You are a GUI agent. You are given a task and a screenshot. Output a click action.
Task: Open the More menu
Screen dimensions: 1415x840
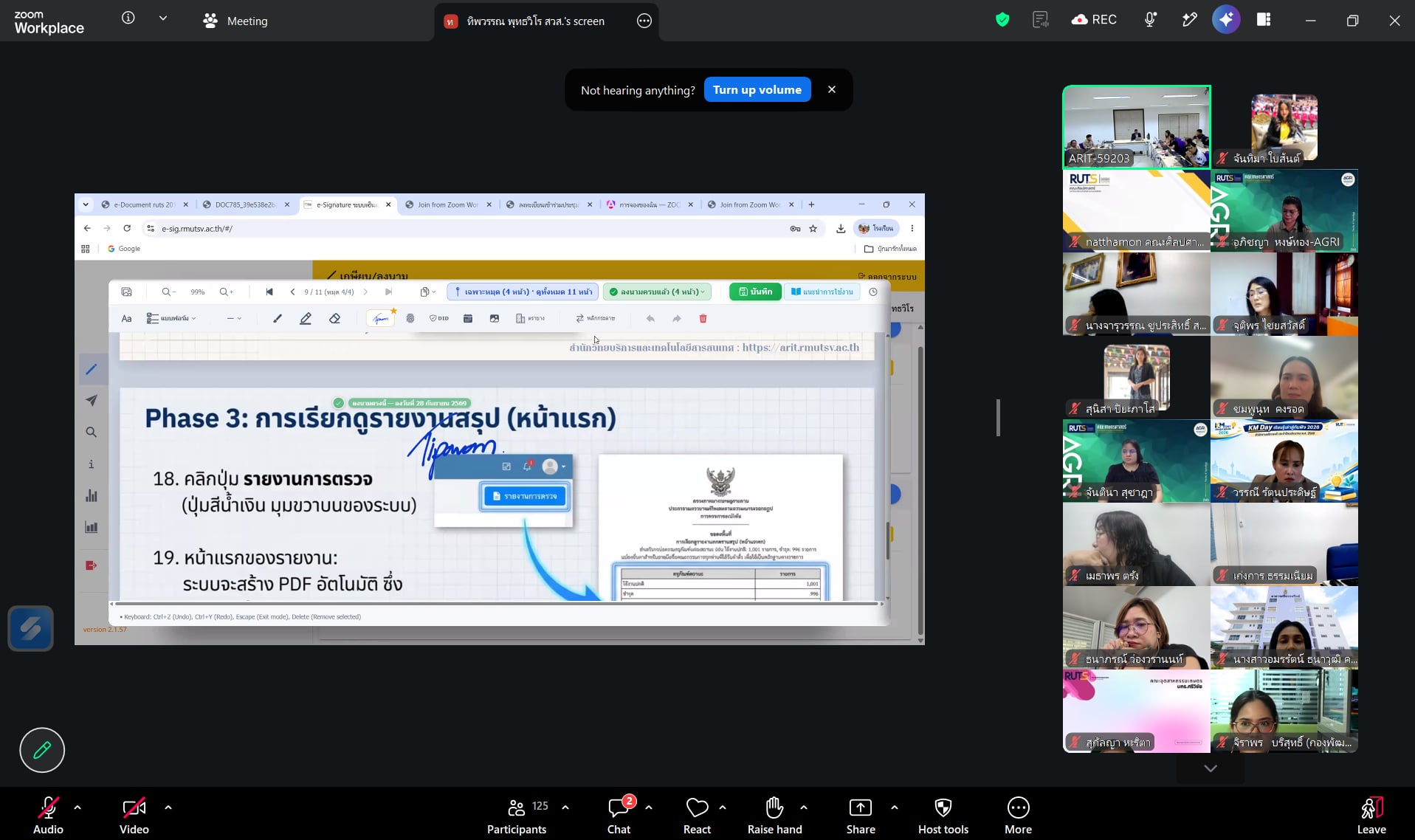click(x=1018, y=816)
